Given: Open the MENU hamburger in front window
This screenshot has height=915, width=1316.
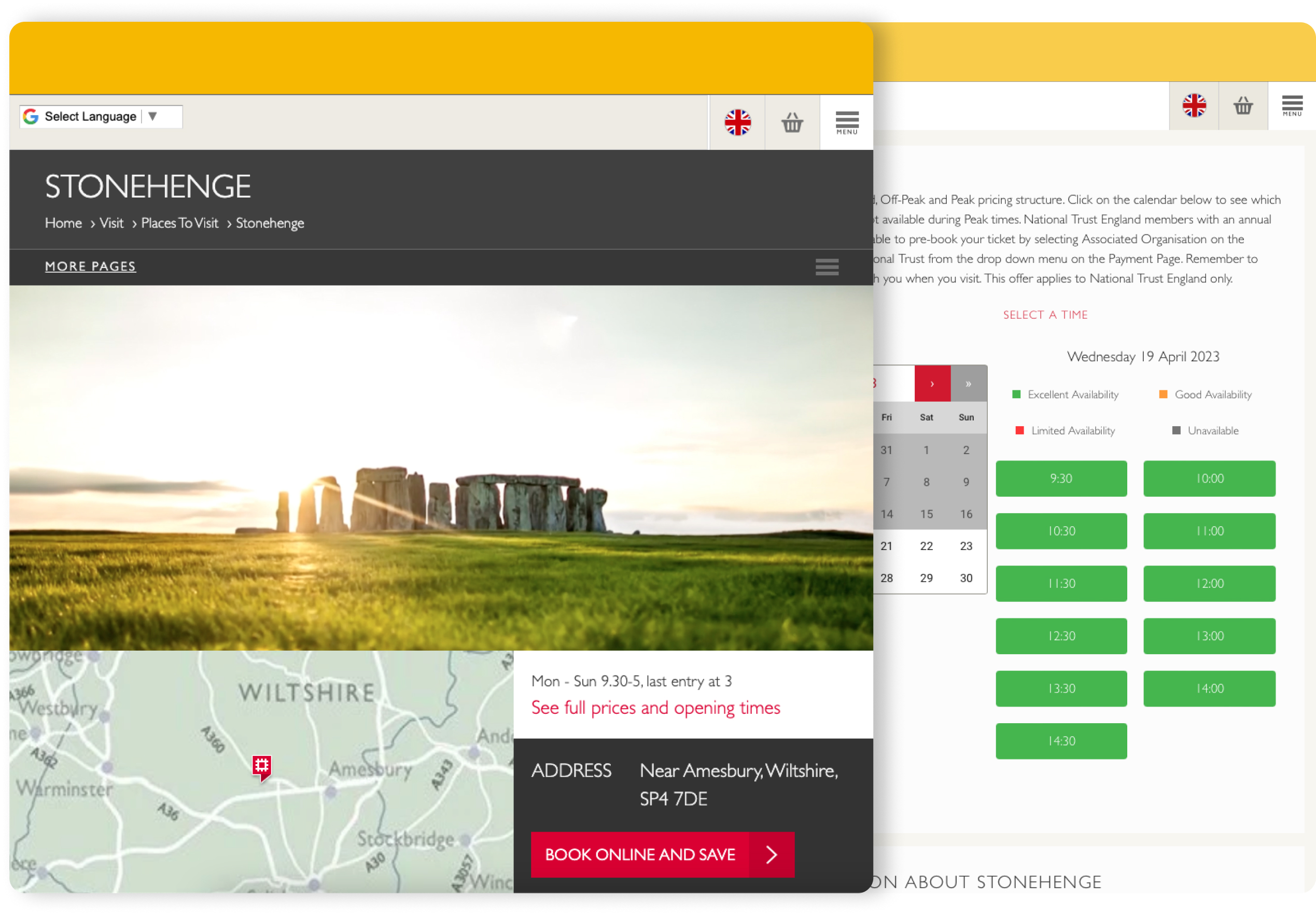Looking at the screenshot, I should (847, 122).
